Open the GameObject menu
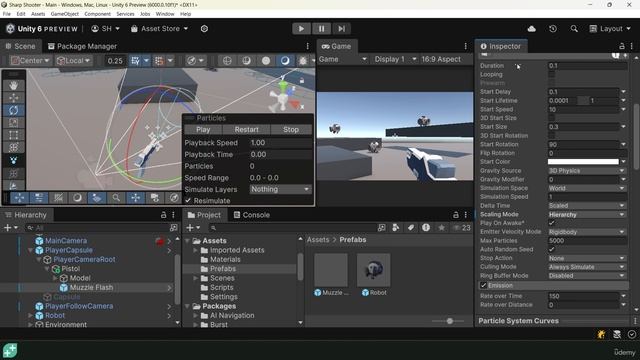The height and width of the screenshot is (360, 640). (64, 14)
